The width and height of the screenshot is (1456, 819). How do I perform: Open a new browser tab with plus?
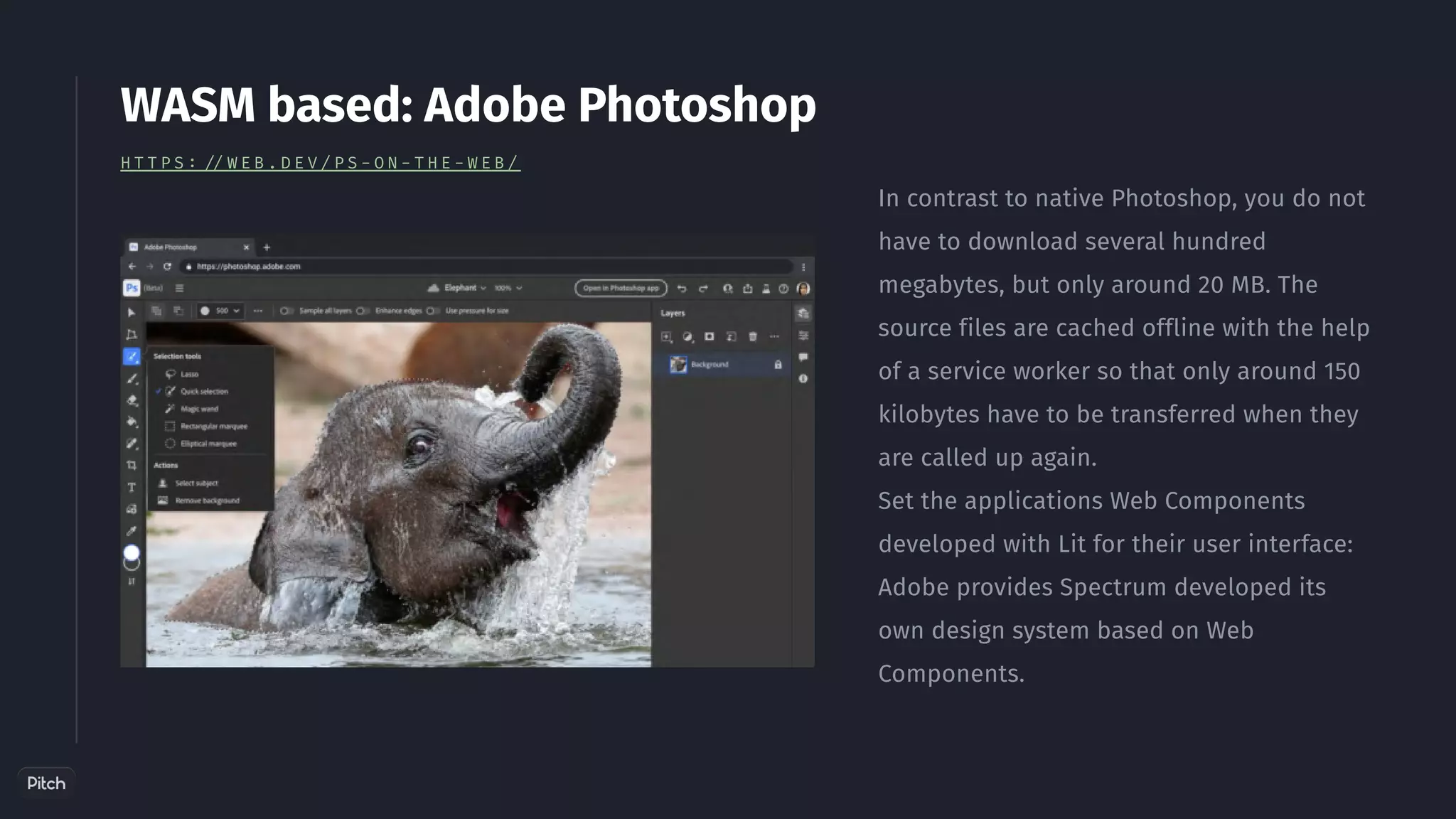(267, 247)
